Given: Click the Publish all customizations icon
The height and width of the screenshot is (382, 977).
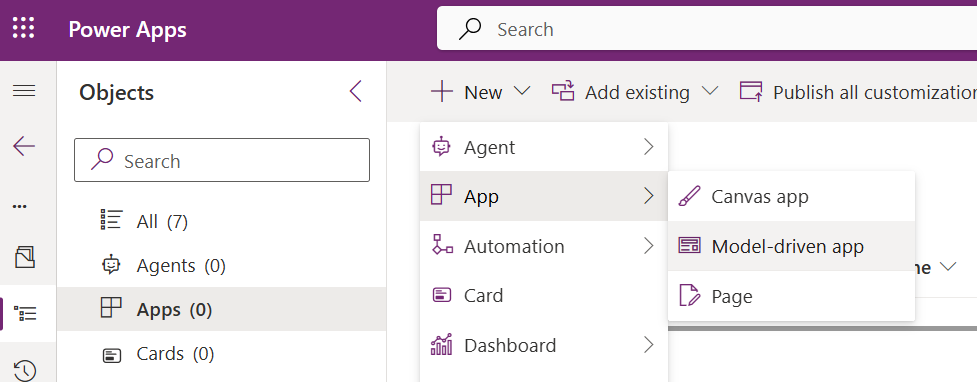Looking at the screenshot, I should click(751, 92).
